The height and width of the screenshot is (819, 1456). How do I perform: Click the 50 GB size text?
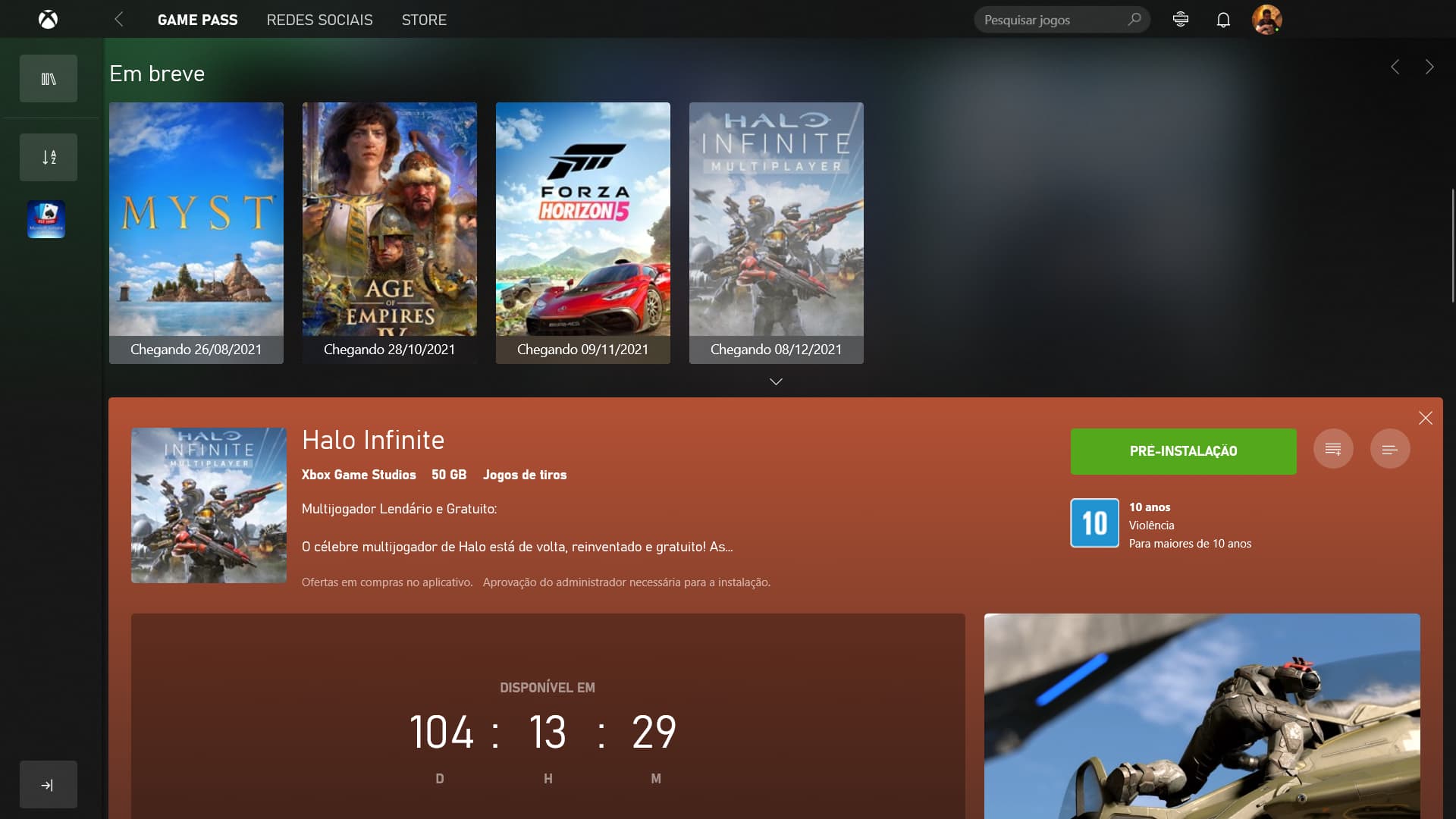(449, 475)
